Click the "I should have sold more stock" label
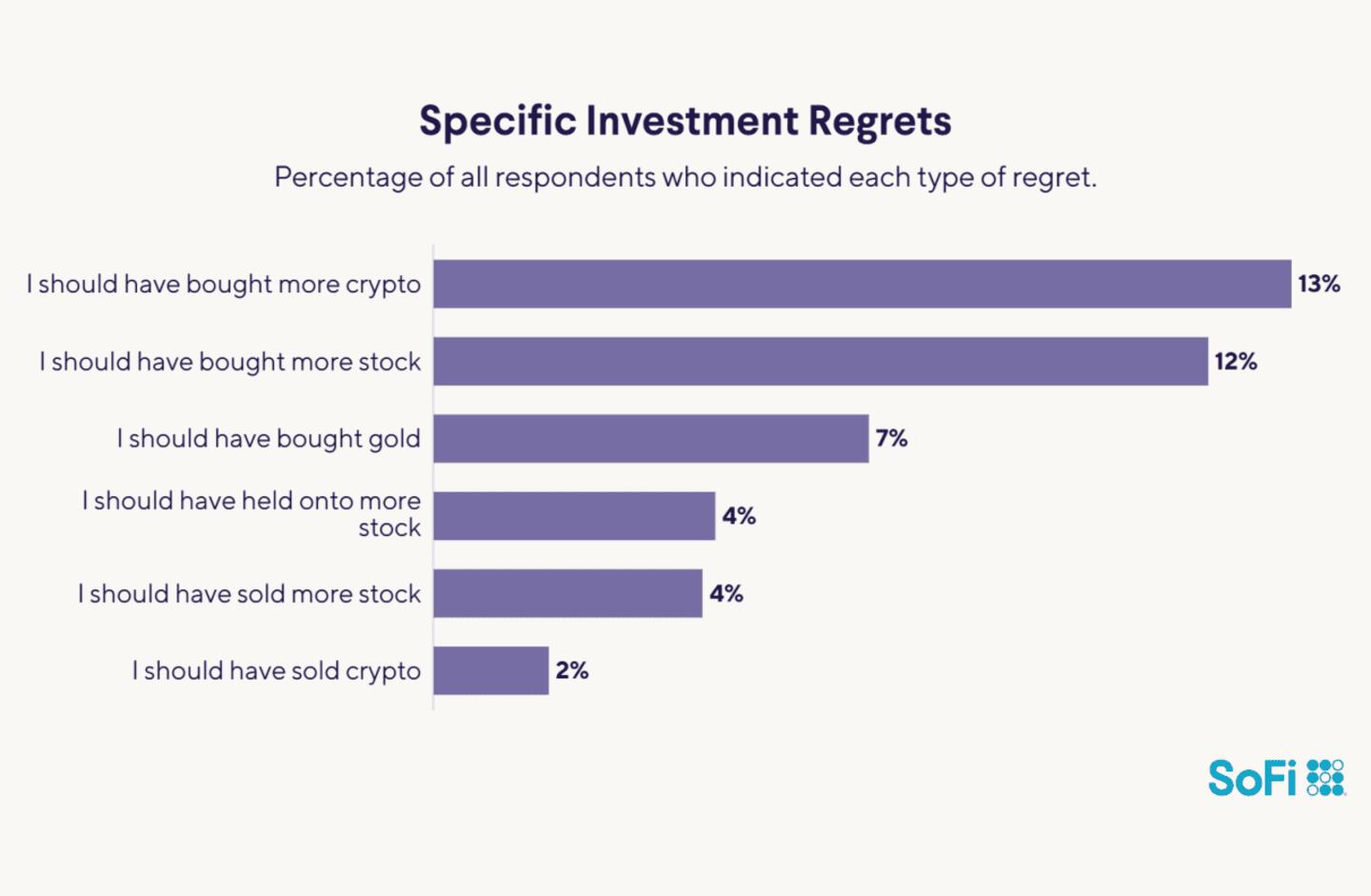 coord(249,593)
